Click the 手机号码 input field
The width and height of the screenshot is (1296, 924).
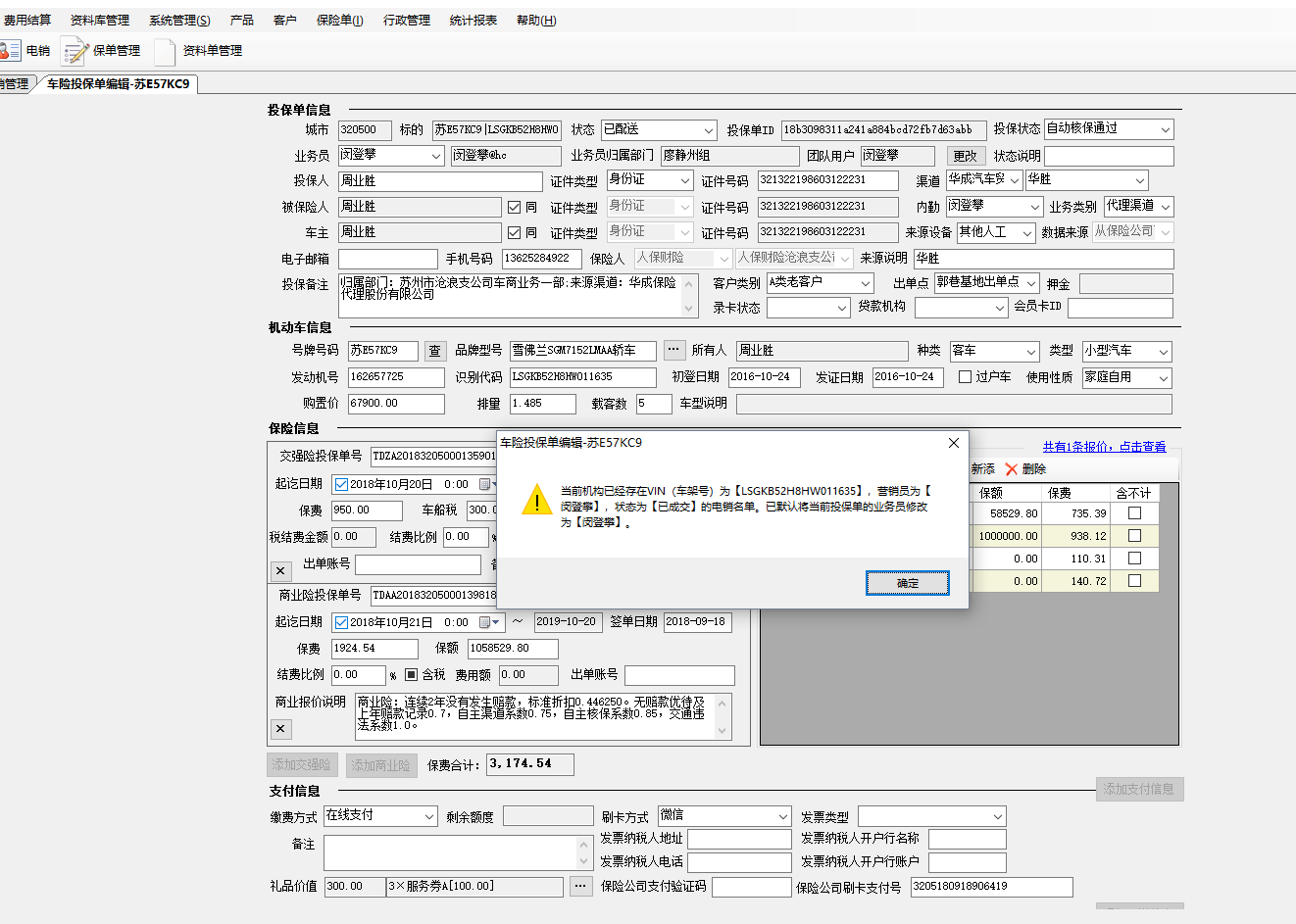click(541, 259)
